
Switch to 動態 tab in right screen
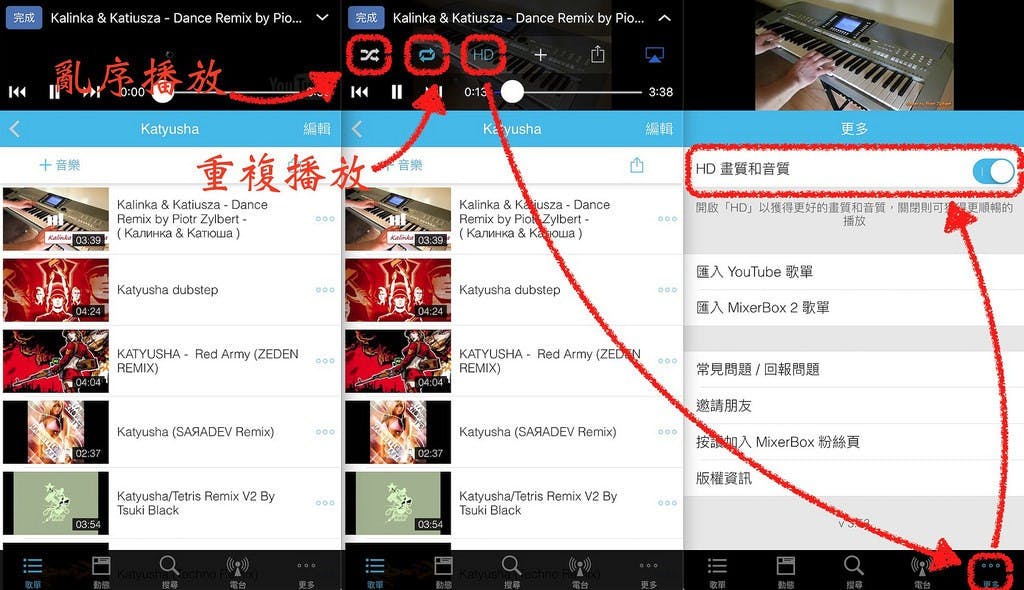tap(786, 572)
